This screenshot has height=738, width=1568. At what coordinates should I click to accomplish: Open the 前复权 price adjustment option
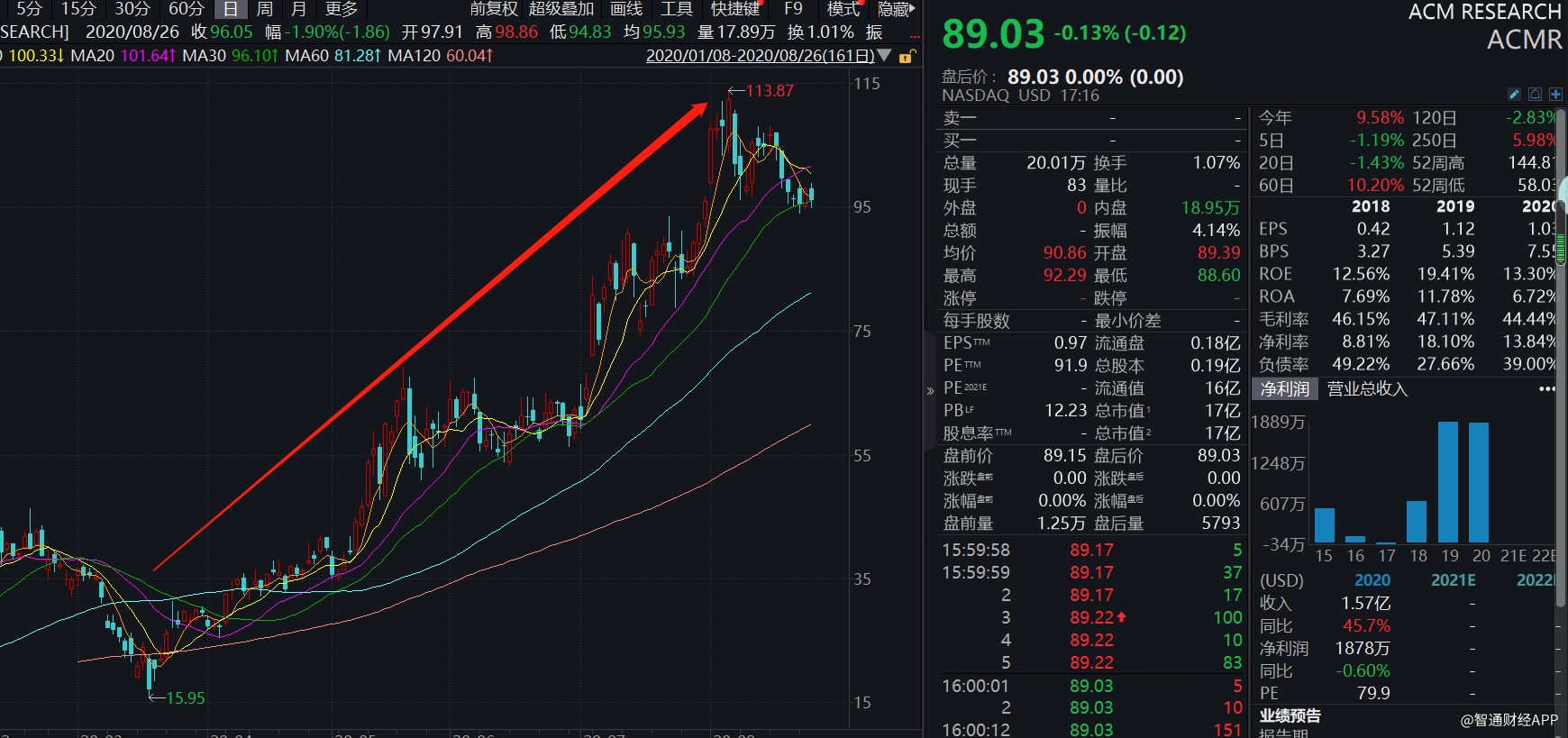click(x=494, y=9)
